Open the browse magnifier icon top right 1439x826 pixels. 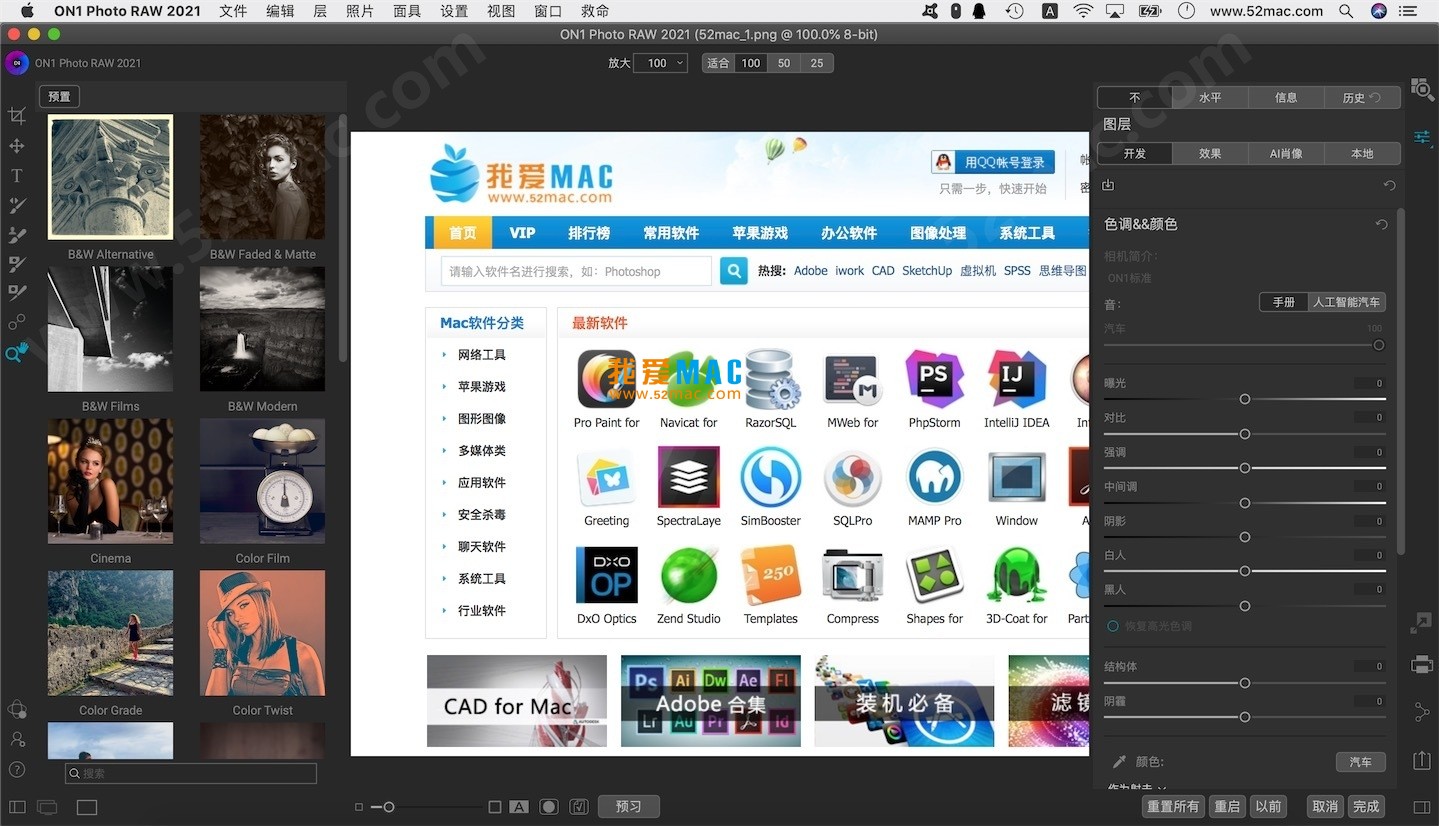pyautogui.click(x=1422, y=89)
